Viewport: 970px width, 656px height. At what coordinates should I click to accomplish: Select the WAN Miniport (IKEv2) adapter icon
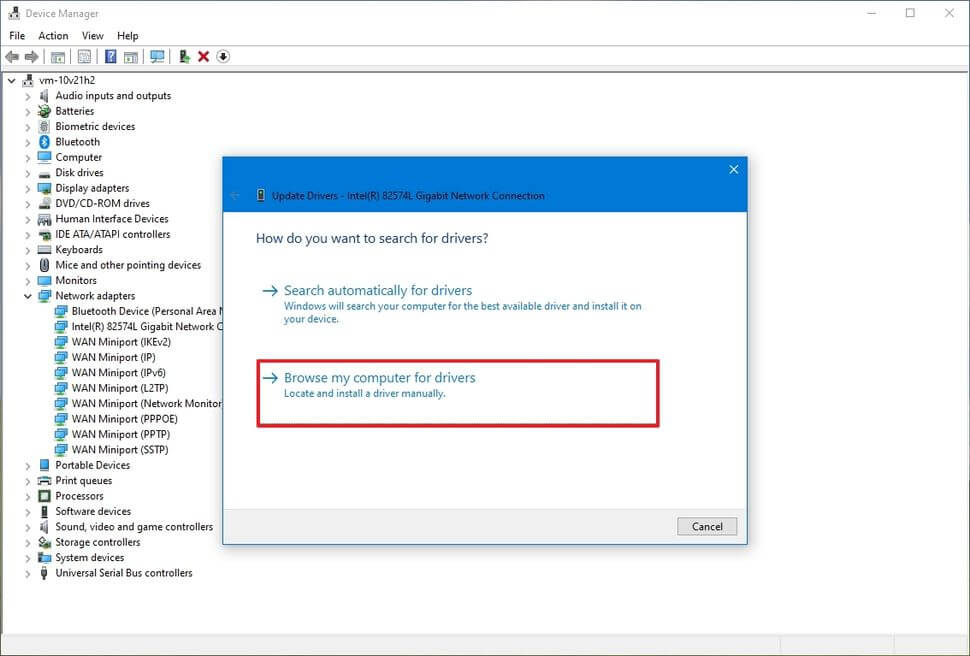[61, 342]
